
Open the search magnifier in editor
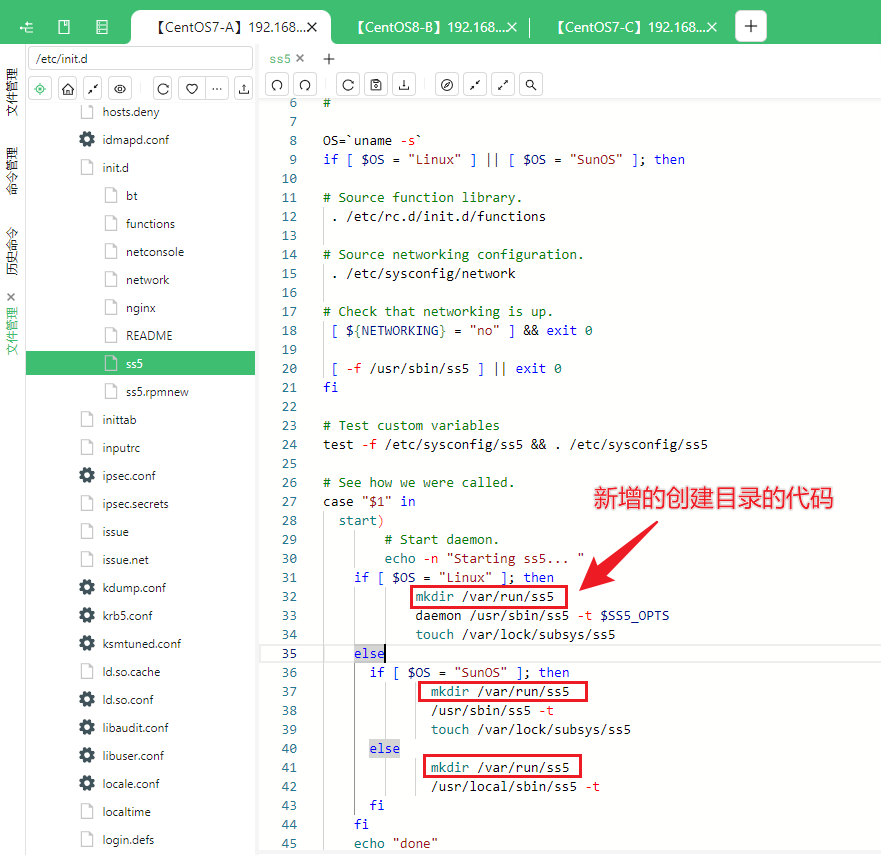coord(530,85)
